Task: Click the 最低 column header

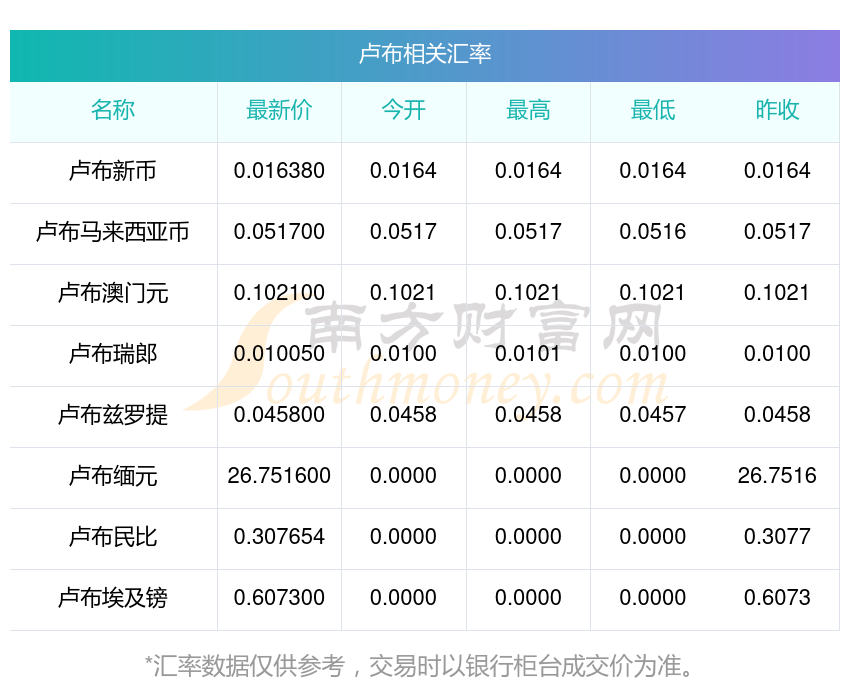Action: 652,110
